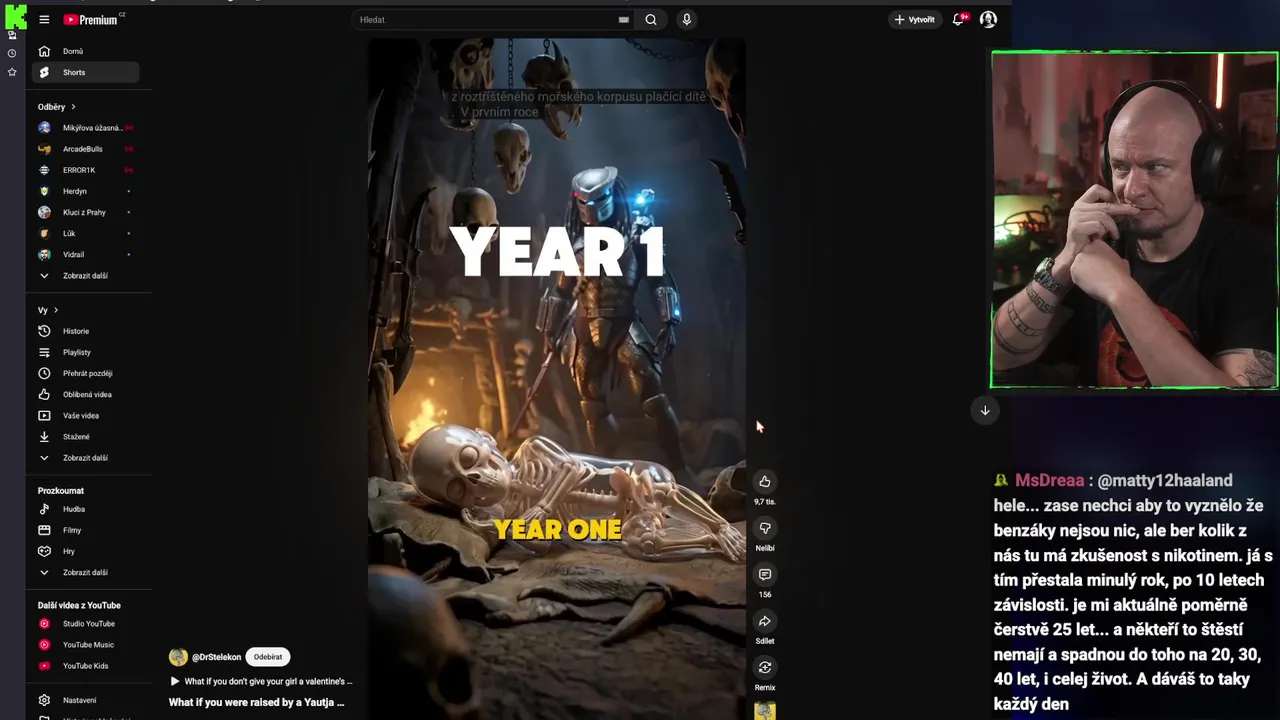The width and height of the screenshot is (1280, 720).
Task: Open ERROR1K channel avatar entry
Action: coord(44,170)
